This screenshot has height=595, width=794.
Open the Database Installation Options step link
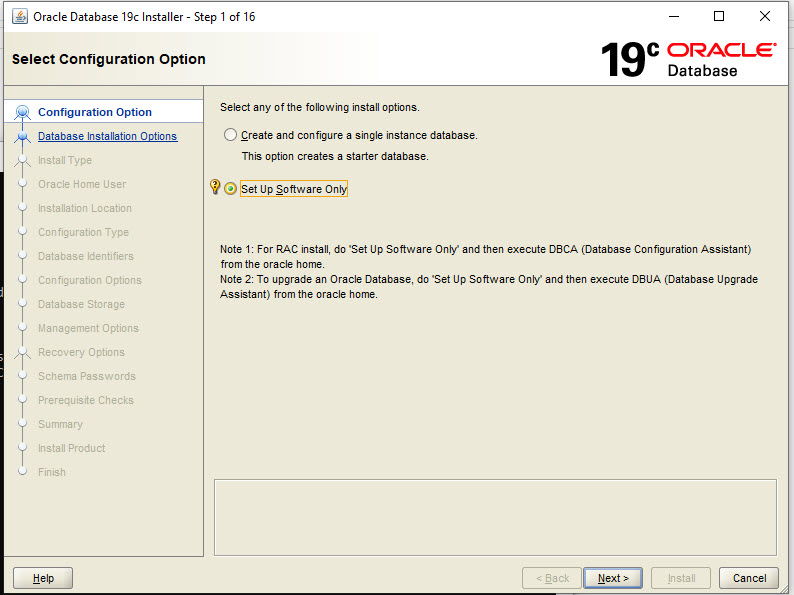tap(107, 136)
